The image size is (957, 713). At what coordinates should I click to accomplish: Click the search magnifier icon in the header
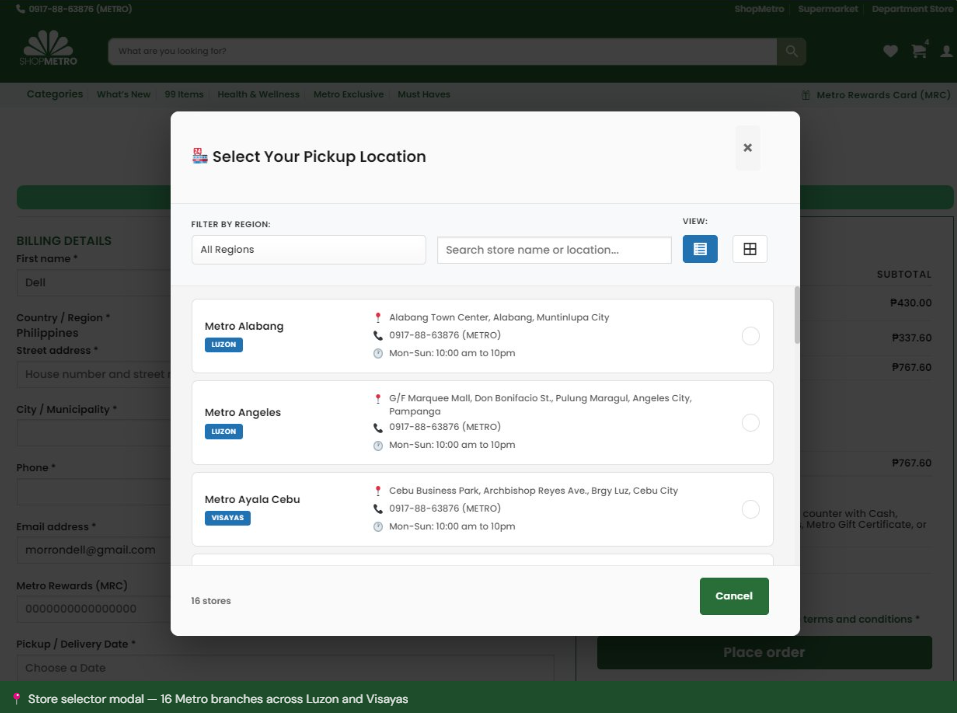tap(792, 51)
